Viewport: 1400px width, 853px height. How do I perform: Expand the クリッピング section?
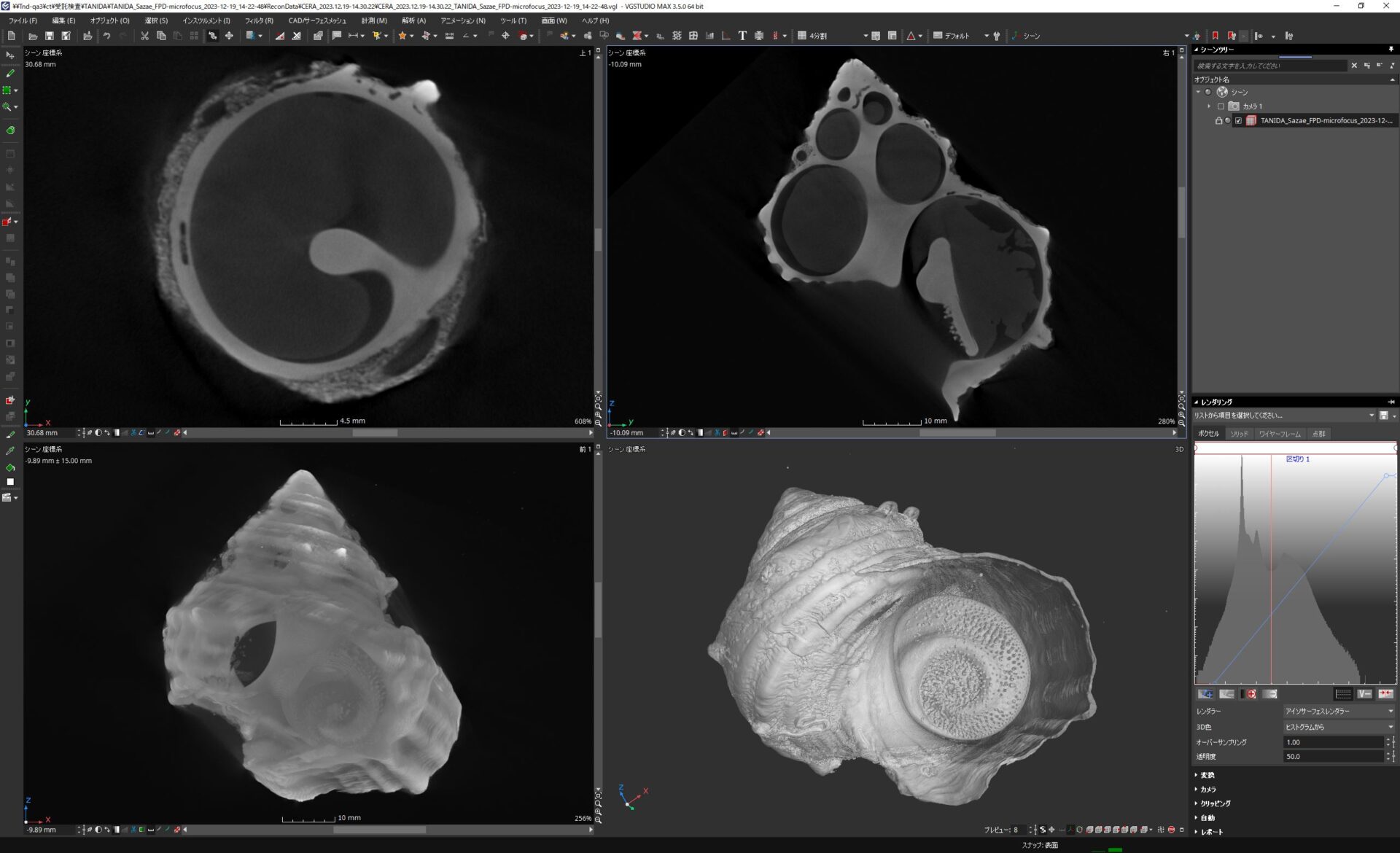[1215, 803]
